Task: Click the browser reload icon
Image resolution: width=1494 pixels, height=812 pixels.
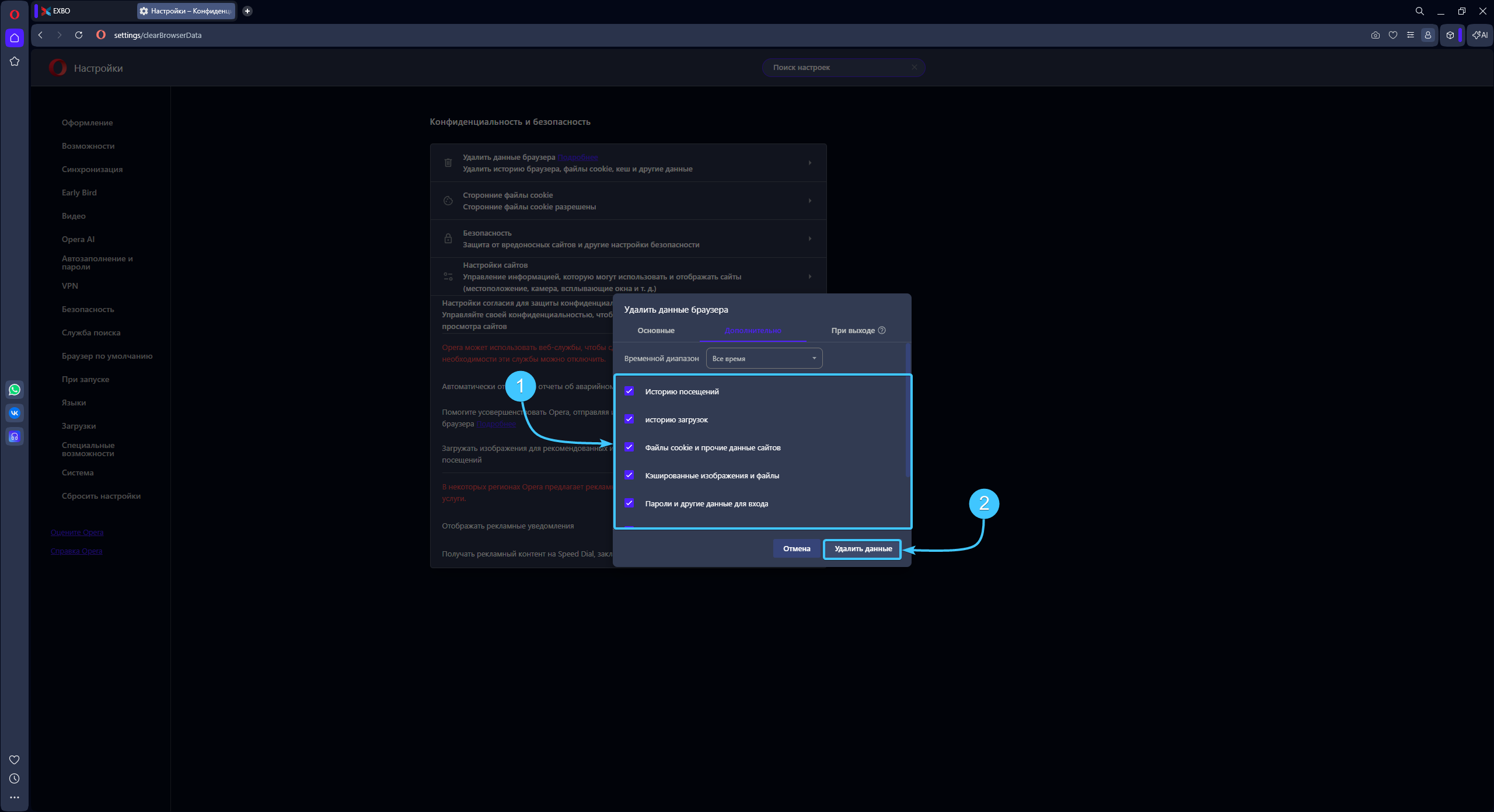Action: click(79, 35)
